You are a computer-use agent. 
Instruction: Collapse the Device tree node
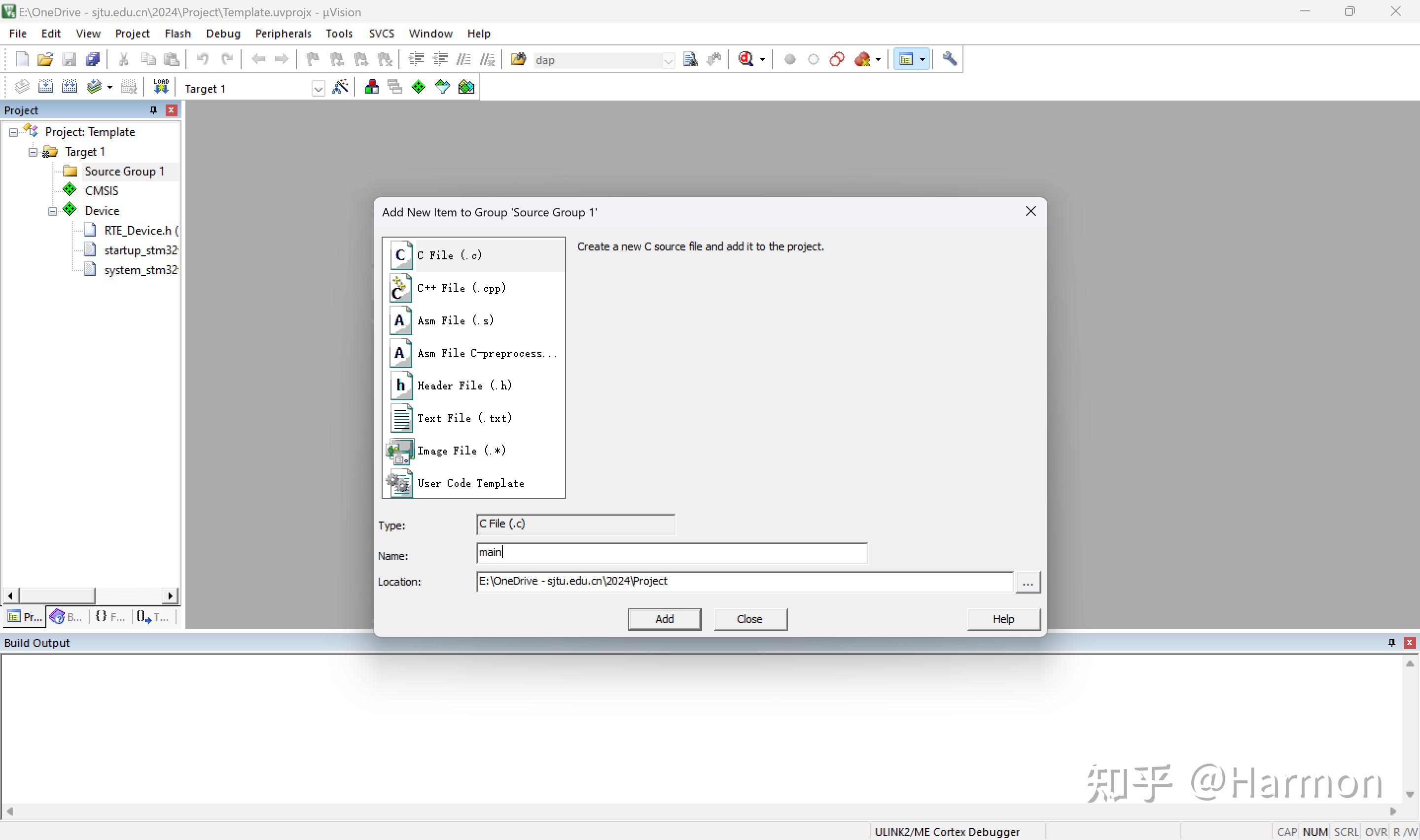click(52, 210)
